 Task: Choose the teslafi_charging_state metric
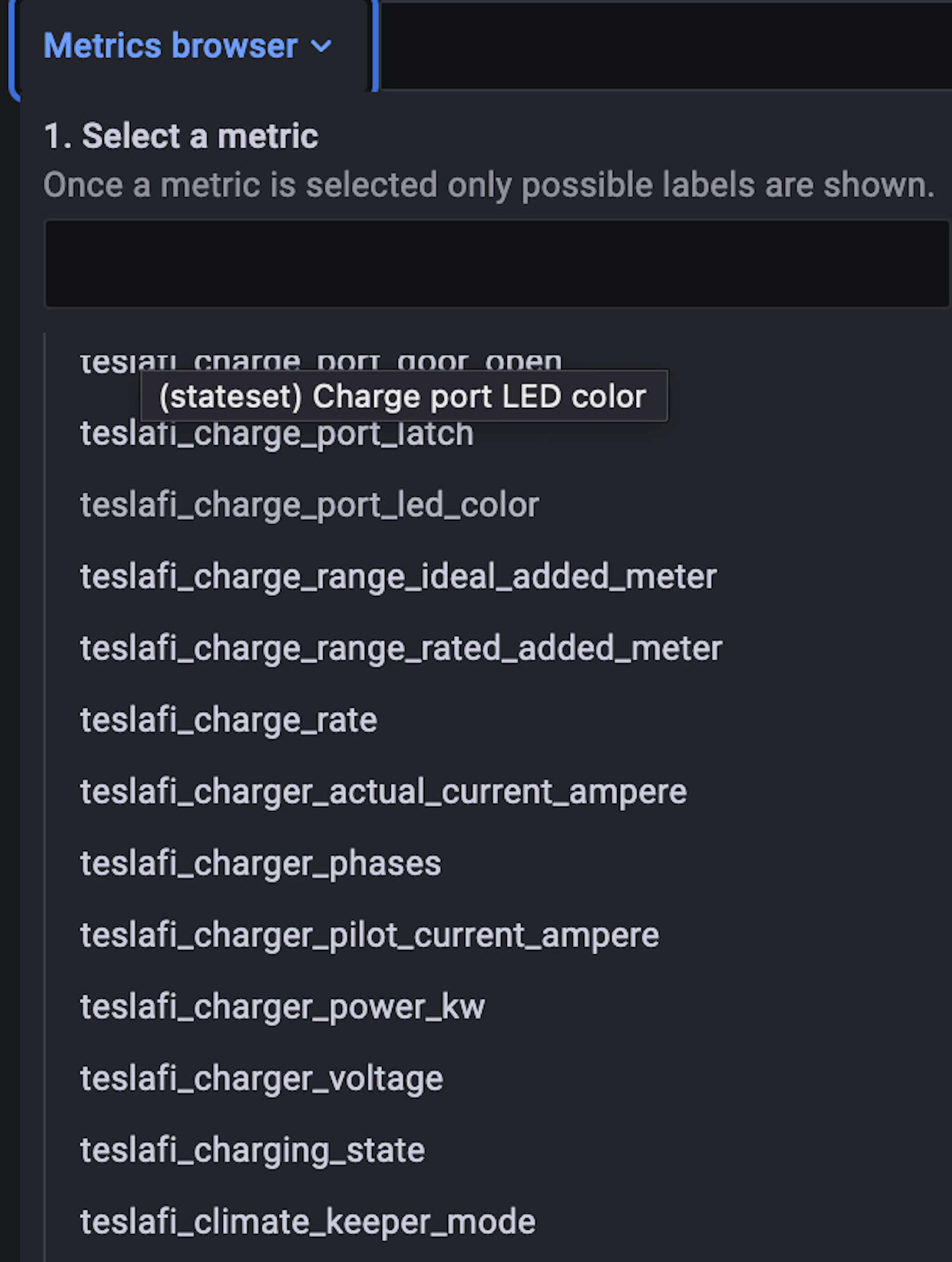tap(252, 1149)
